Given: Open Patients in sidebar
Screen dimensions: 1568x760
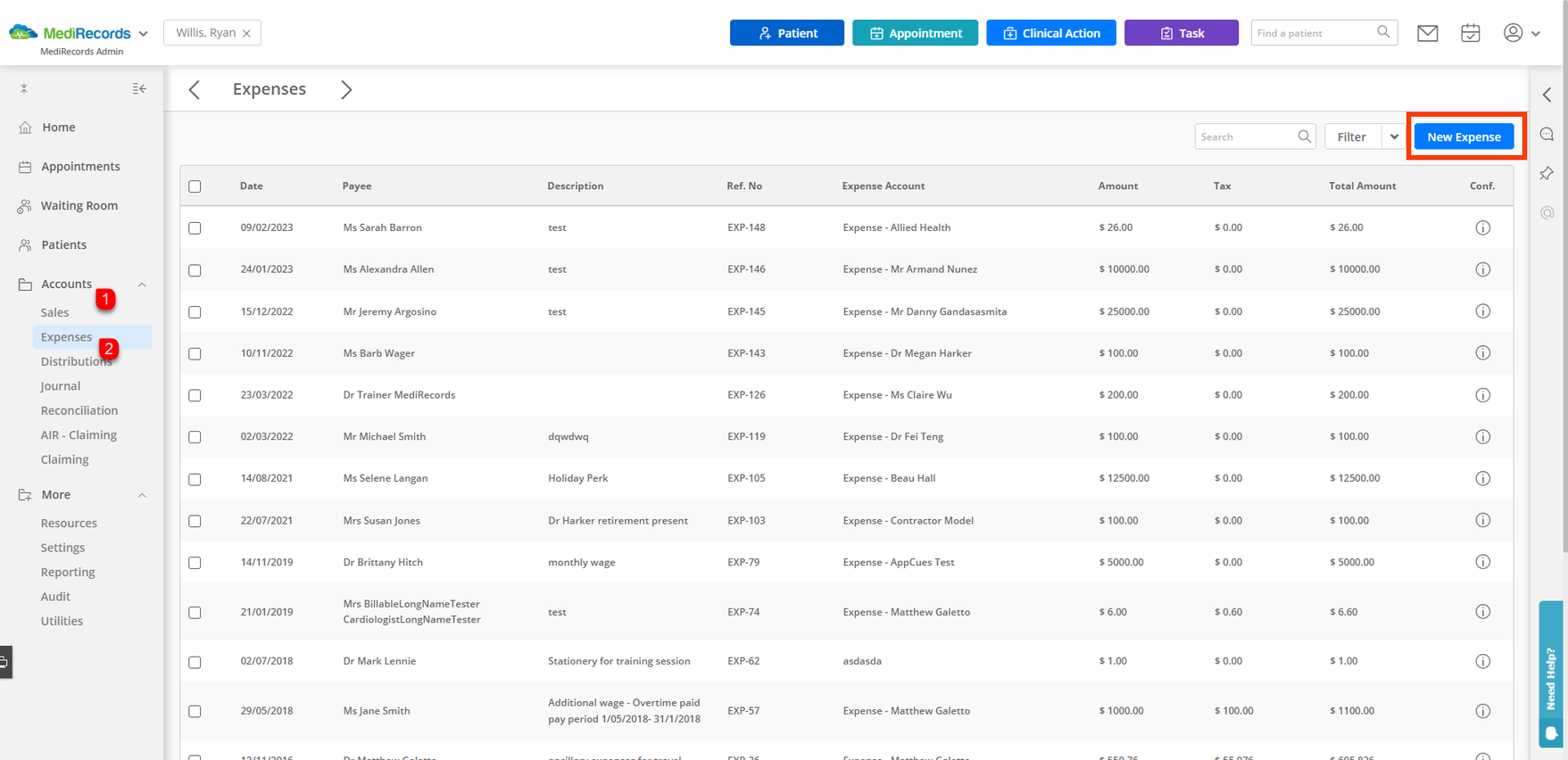Looking at the screenshot, I should [x=63, y=245].
